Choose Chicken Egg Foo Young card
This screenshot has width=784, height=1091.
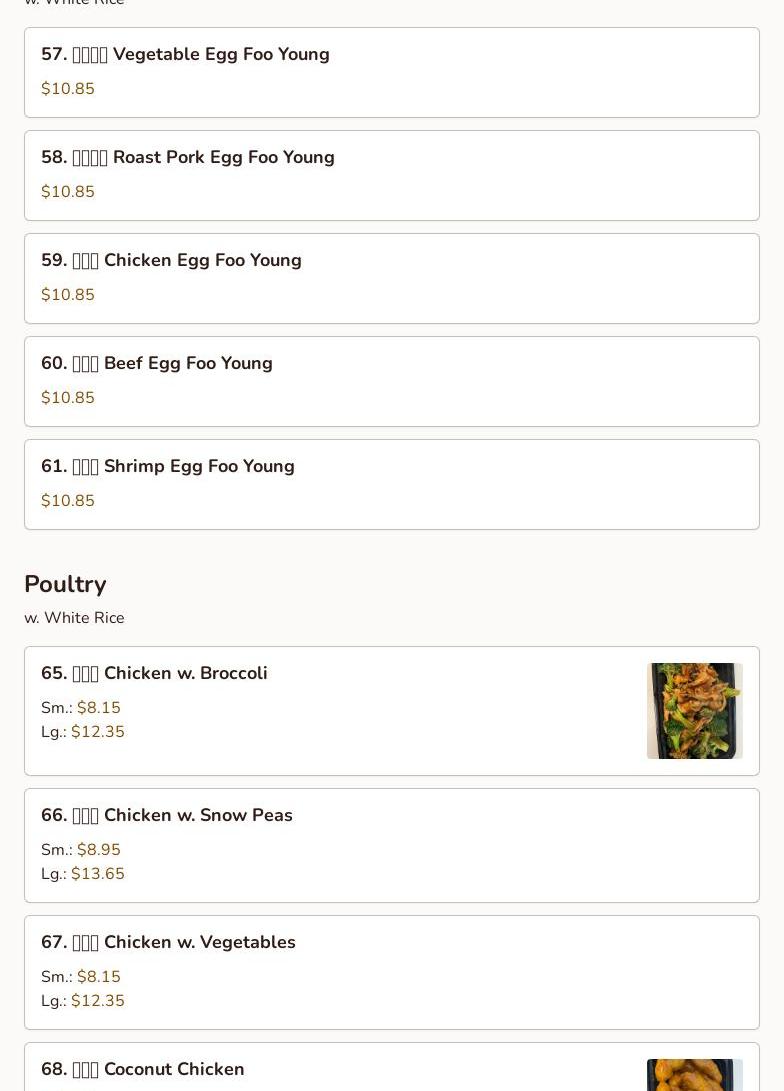392,278
